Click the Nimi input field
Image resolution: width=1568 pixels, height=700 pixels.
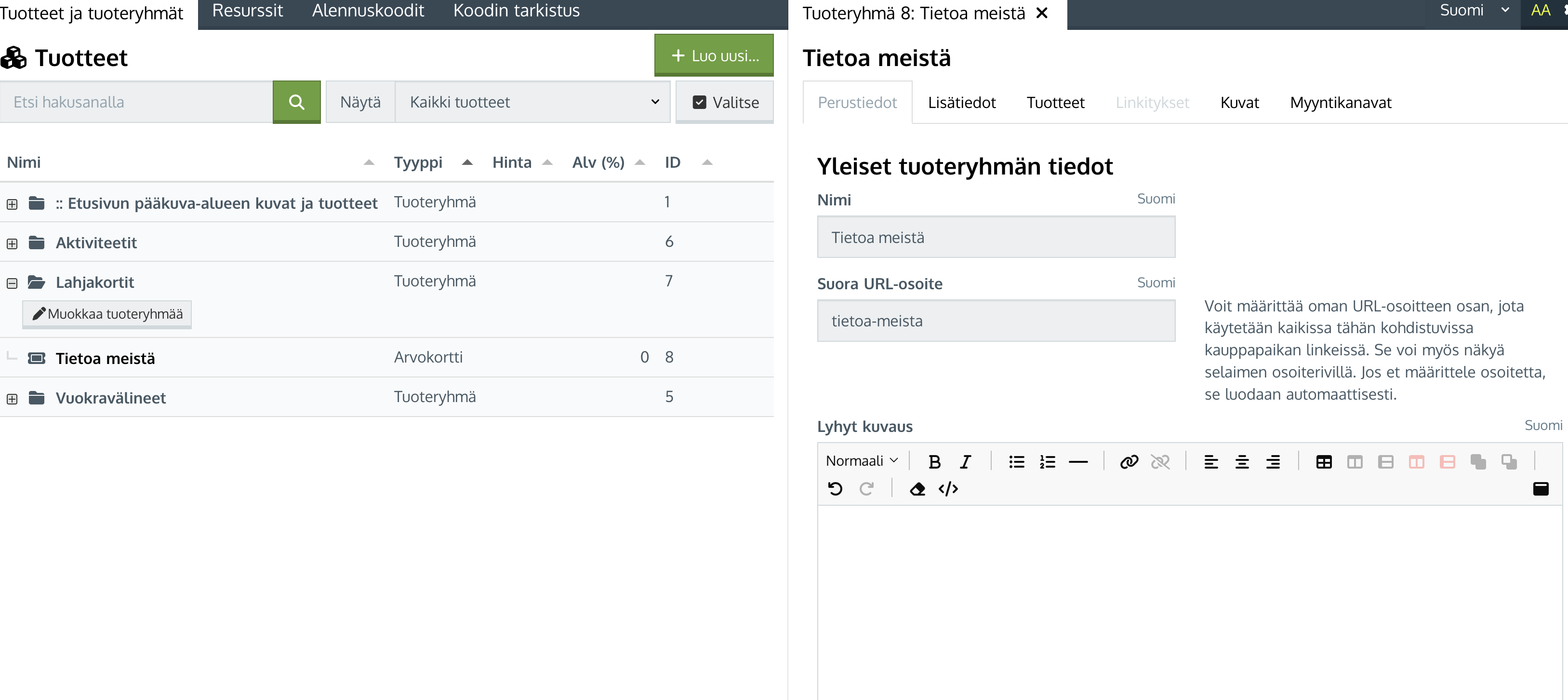click(996, 237)
